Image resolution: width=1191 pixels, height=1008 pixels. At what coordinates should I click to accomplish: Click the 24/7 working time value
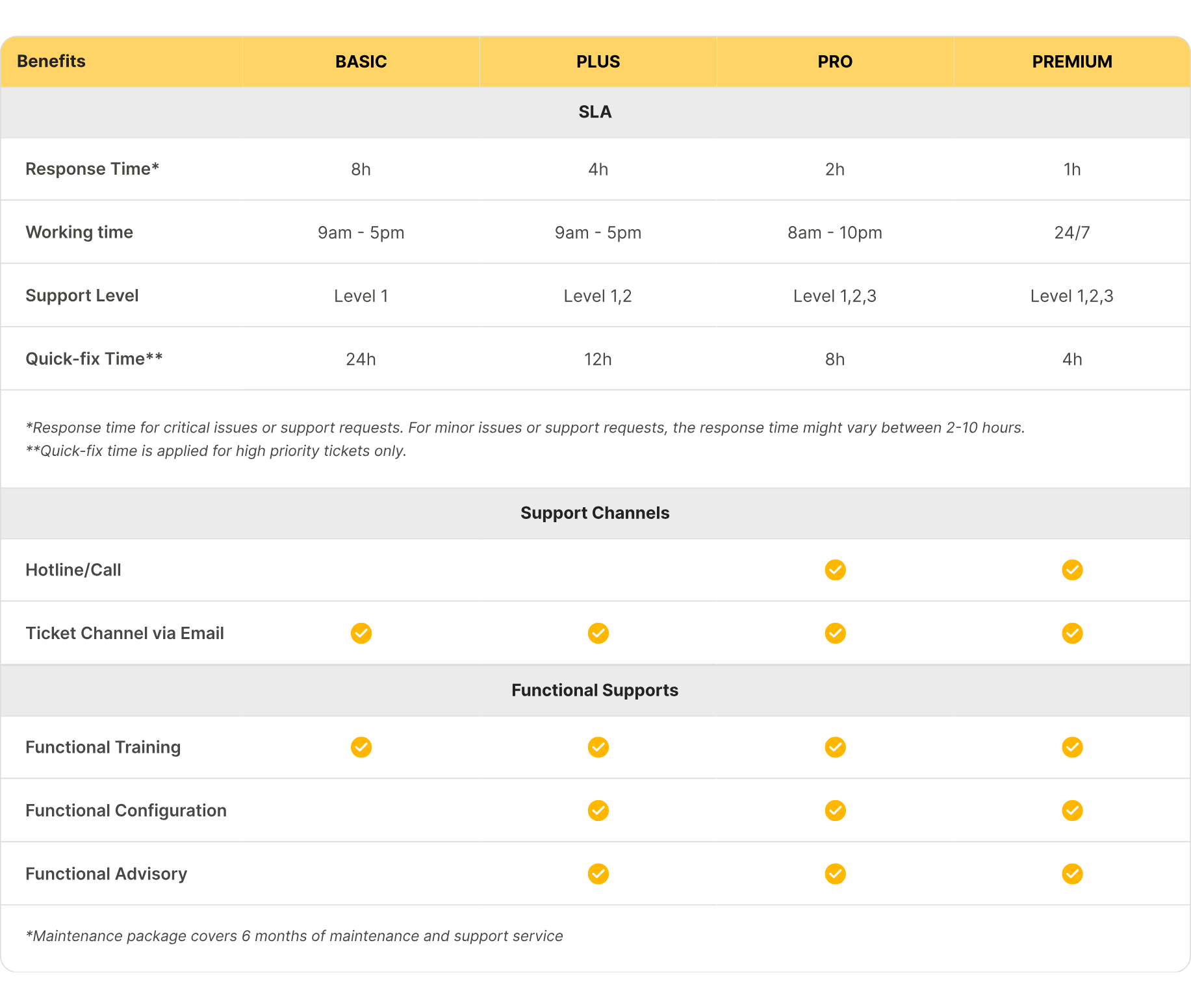click(1072, 233)
